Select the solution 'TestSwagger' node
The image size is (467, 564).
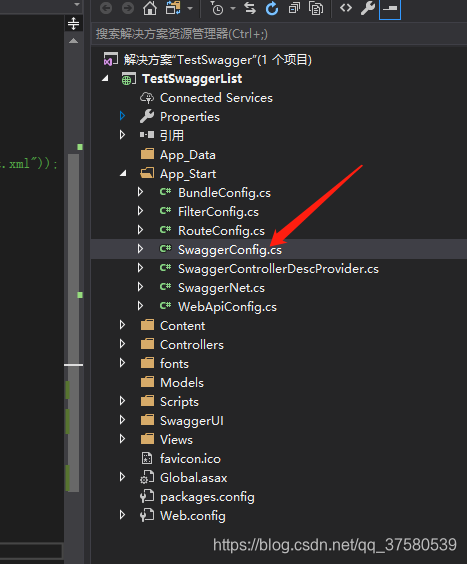click(x=217, y=60)
